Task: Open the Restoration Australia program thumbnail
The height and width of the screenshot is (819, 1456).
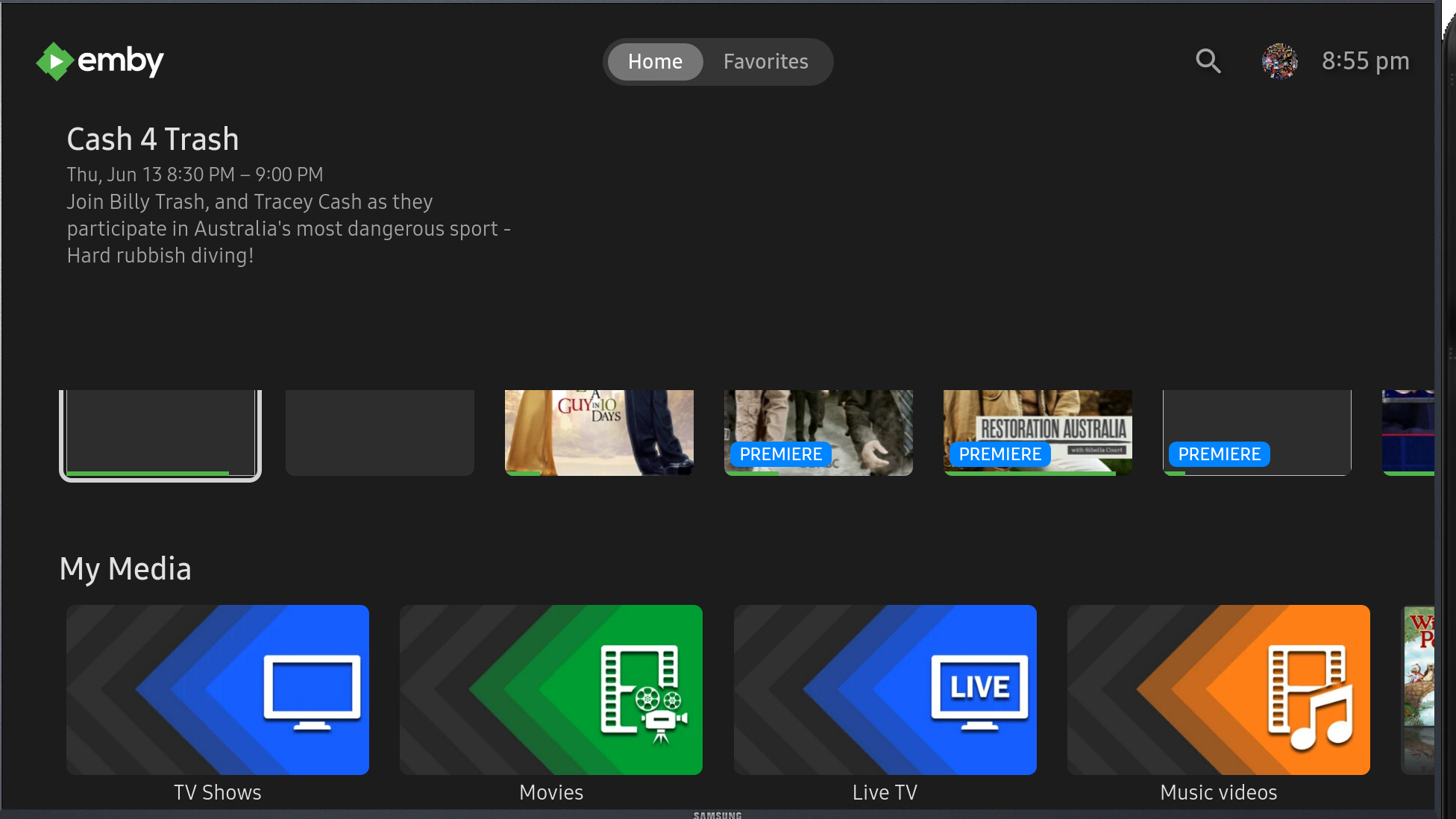Action: tap(1038, 433)
